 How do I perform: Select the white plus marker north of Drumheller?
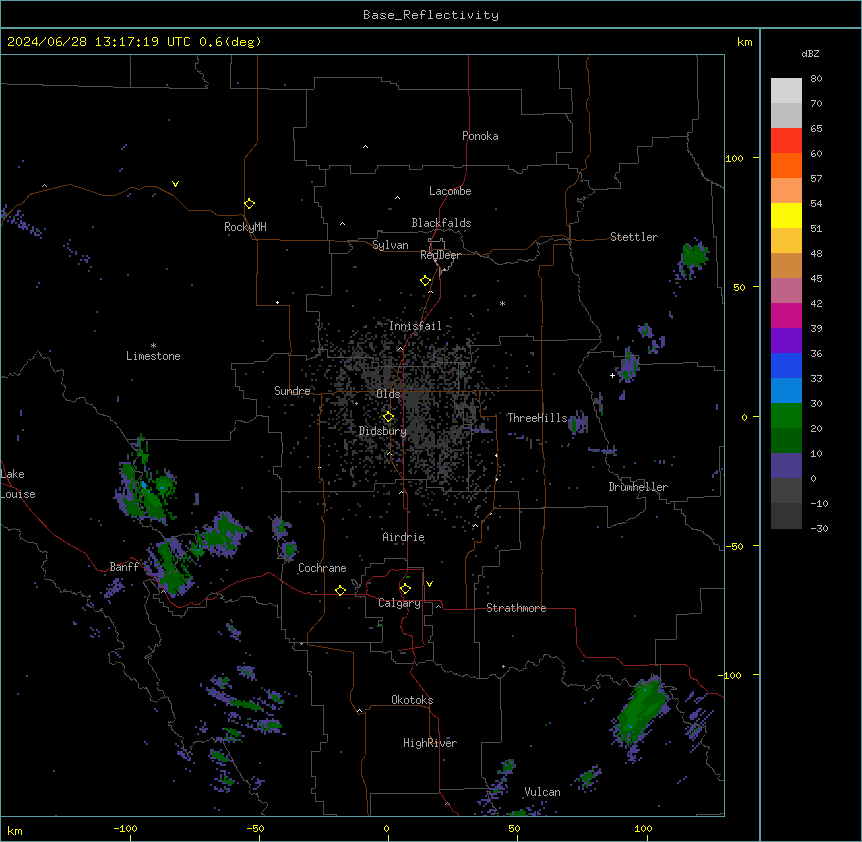tap(612, 375)
